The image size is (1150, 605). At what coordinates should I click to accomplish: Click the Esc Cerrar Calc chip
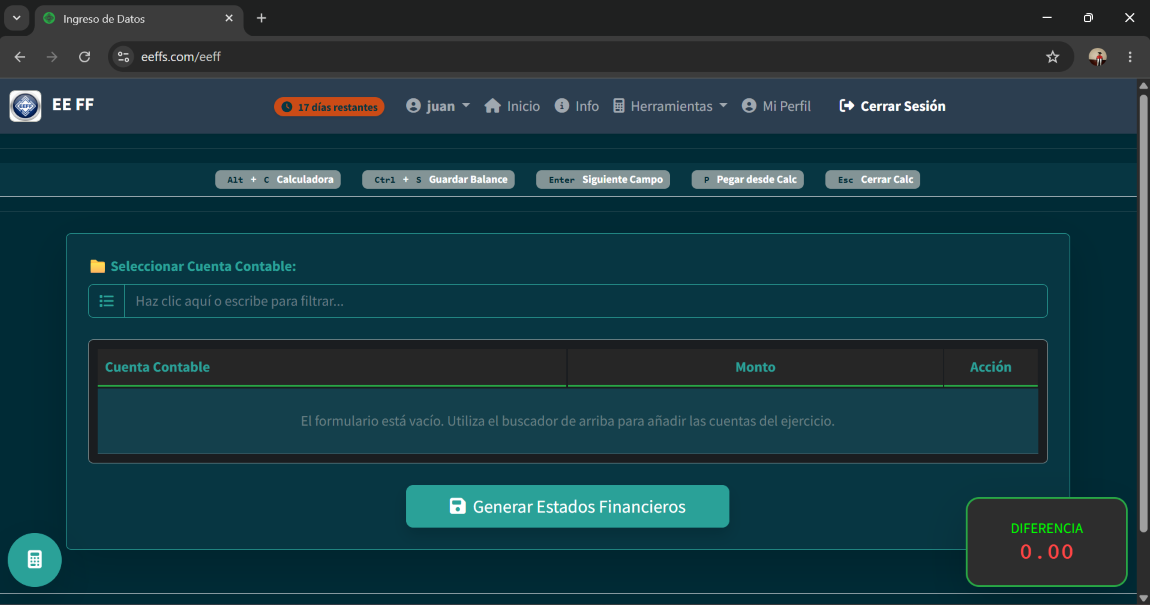(x=873, y=180)
